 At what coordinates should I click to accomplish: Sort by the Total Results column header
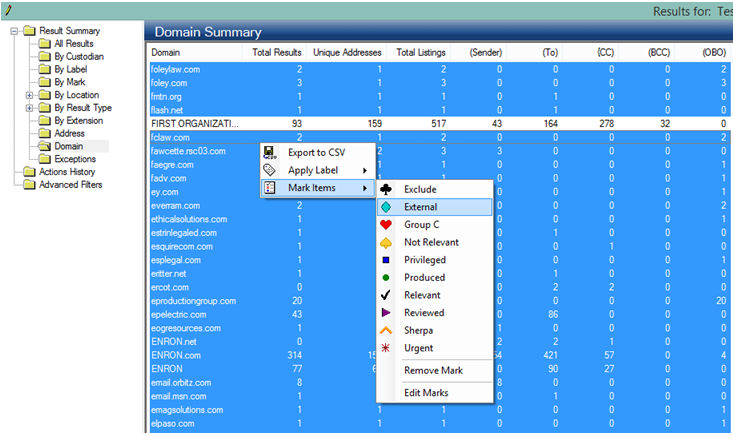(x=277, y=52)
